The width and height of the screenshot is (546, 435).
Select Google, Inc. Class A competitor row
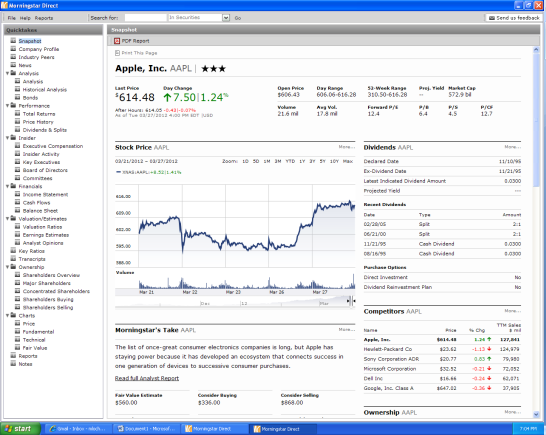point(442,388)
